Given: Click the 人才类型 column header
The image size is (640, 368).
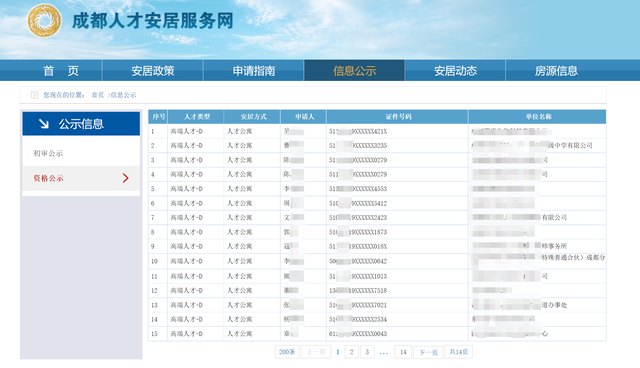Looking at the screenshot, I should (x=196, y=117).
